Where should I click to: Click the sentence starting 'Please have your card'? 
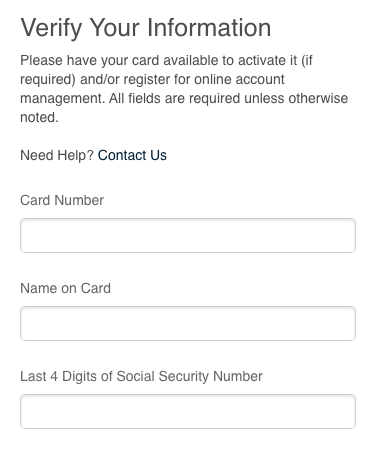pos(153,79)
